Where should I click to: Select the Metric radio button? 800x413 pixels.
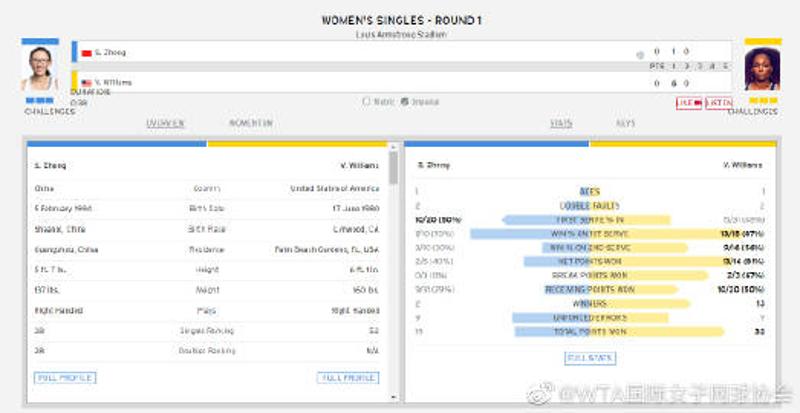367,101
